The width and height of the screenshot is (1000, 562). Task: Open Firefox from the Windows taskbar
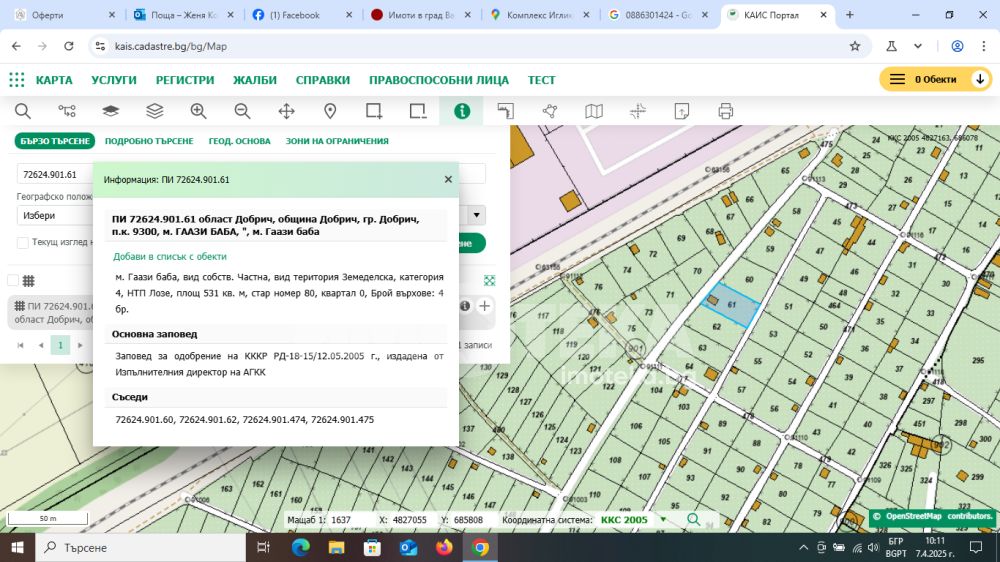coord(444,547)
